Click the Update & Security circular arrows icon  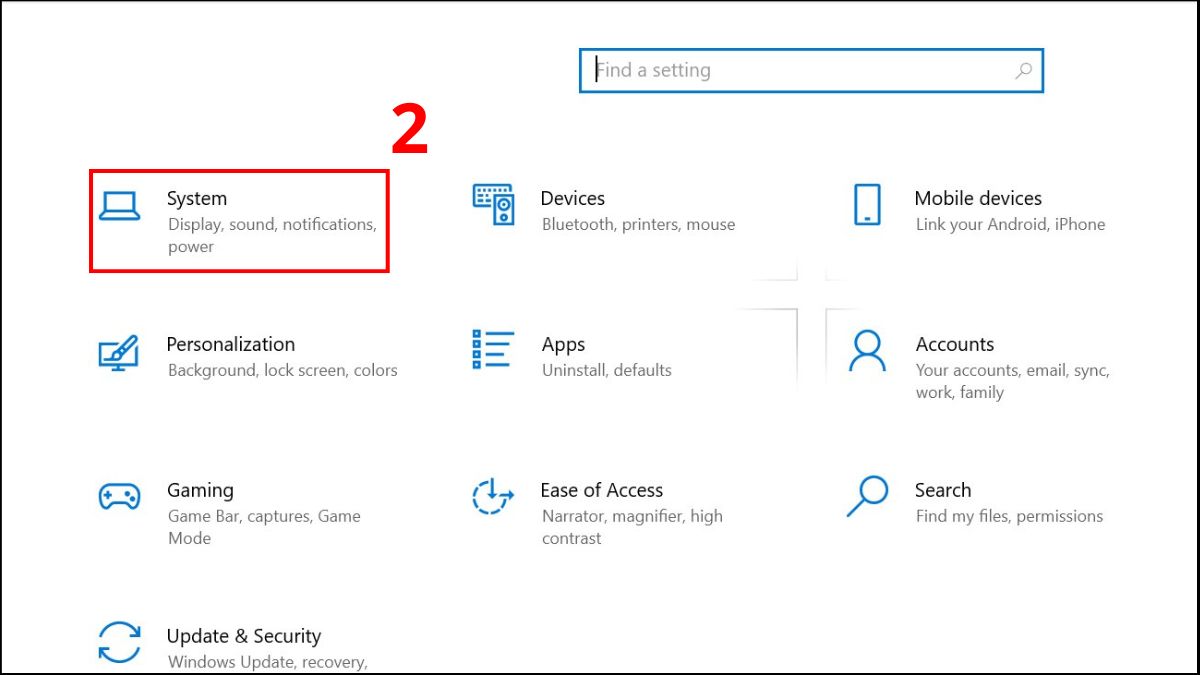[x=120, y=641]
